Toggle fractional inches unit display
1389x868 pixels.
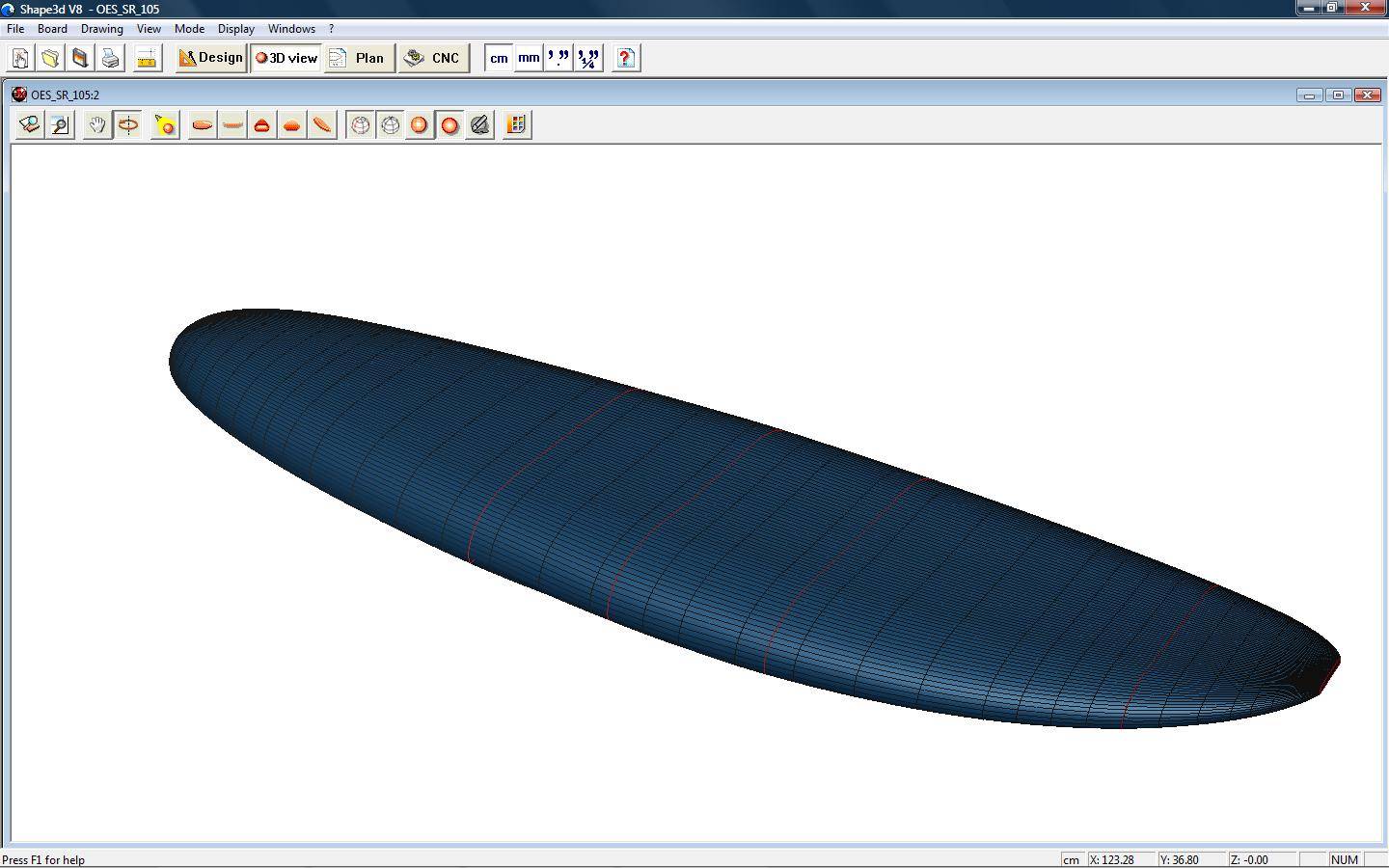(x=588, y=58)
